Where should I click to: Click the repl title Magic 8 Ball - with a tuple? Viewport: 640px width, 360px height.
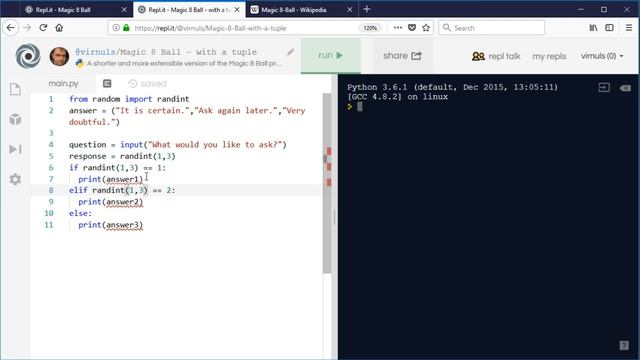(188, 52)
